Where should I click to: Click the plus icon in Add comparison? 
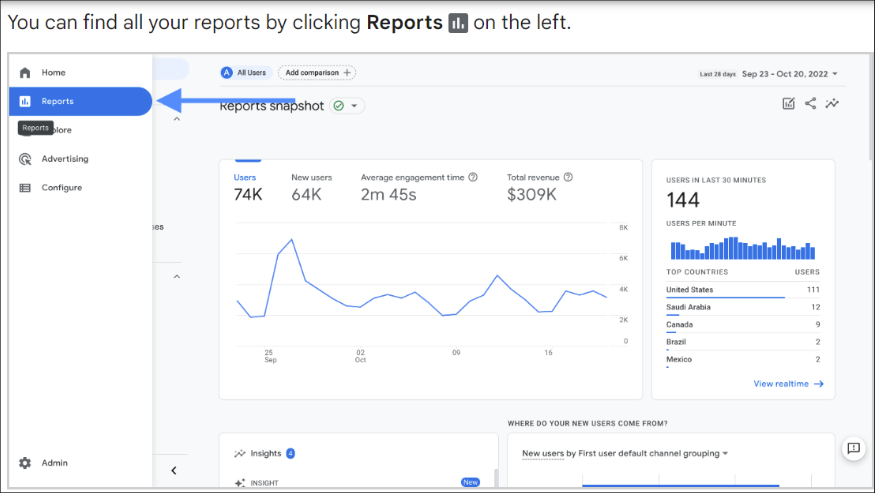347,73
